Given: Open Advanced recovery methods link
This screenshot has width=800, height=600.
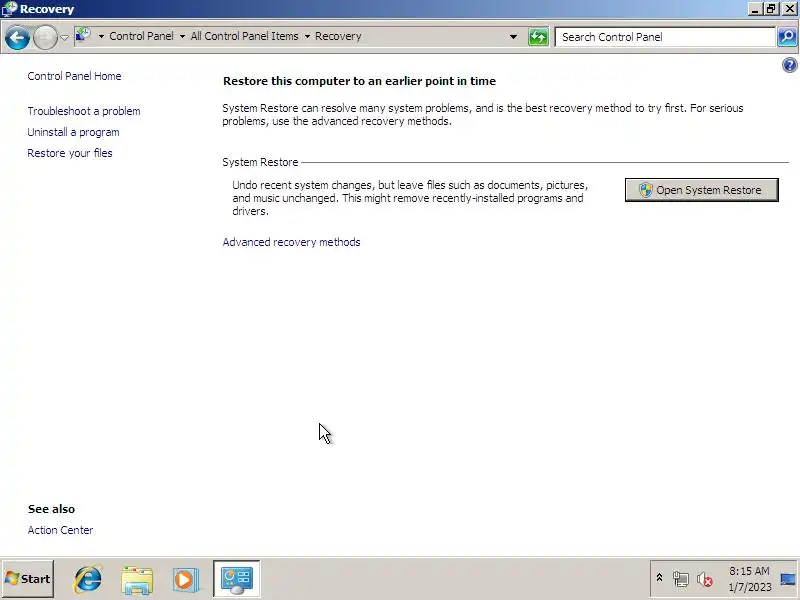Looking at the screenshot, I should [291, 242].
